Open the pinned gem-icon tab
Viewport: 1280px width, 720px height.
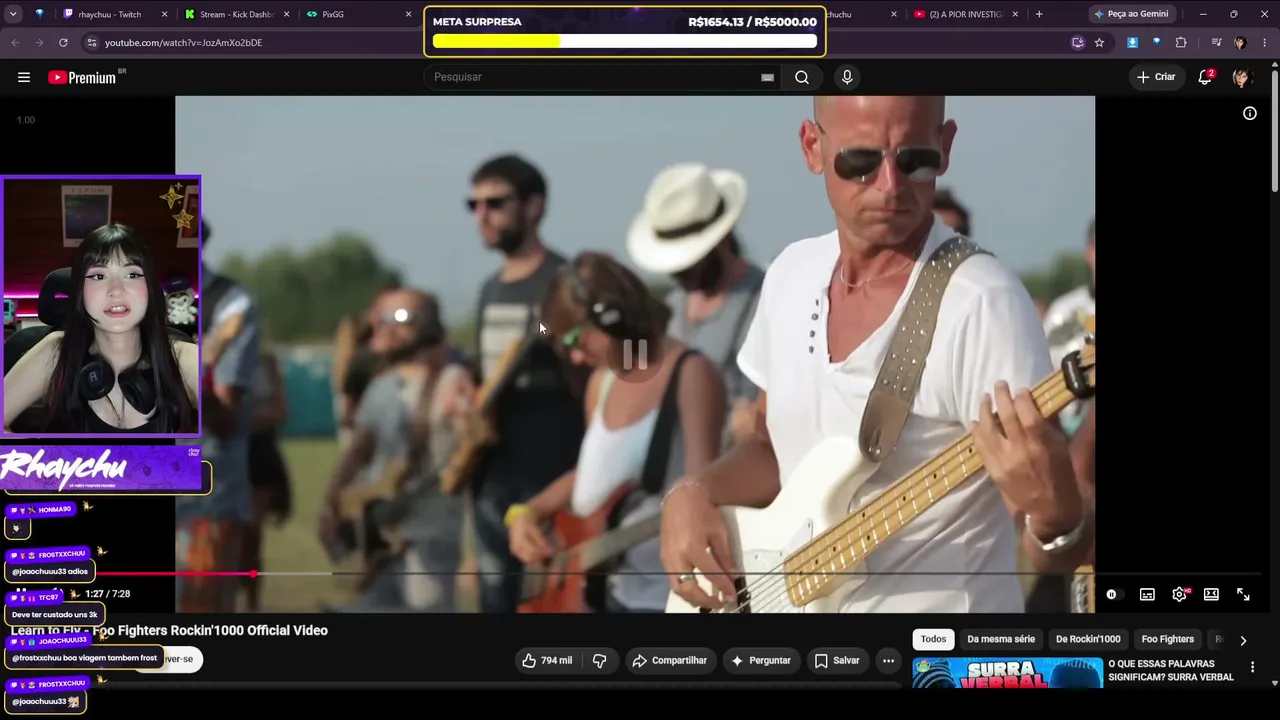tap(39, 14)
